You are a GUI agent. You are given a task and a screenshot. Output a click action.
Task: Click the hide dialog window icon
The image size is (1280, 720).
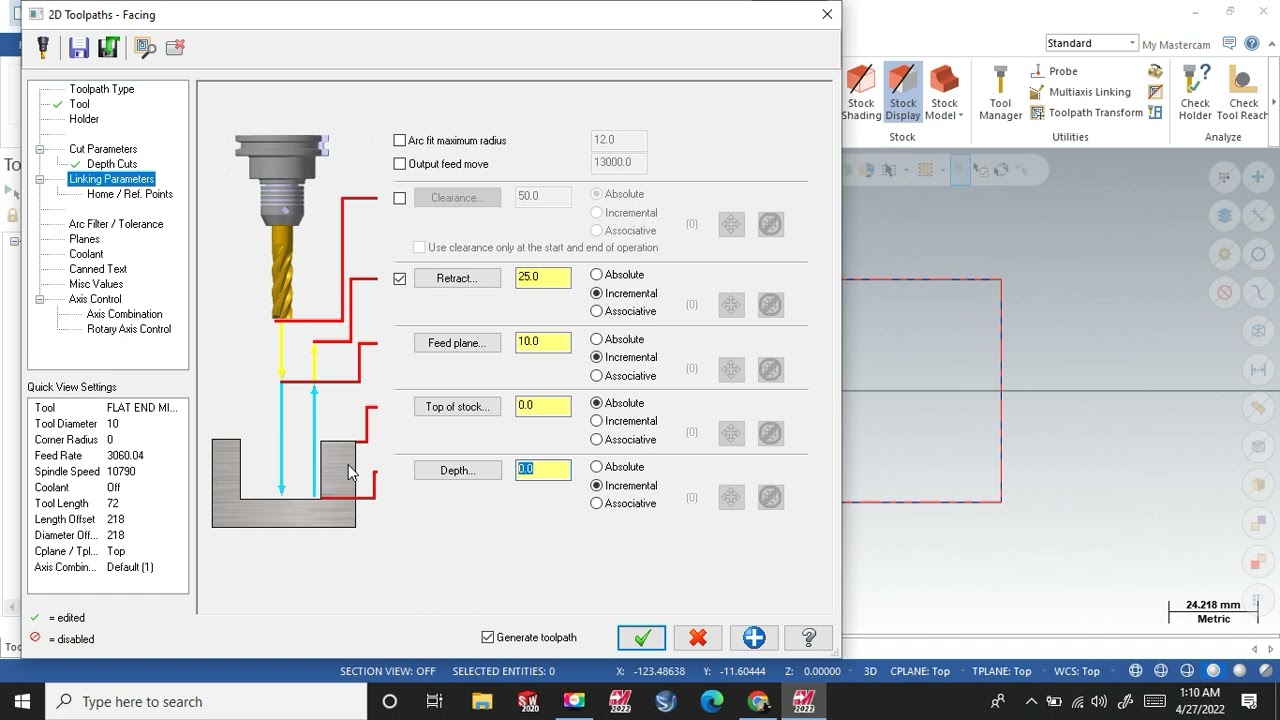(144, 47)
